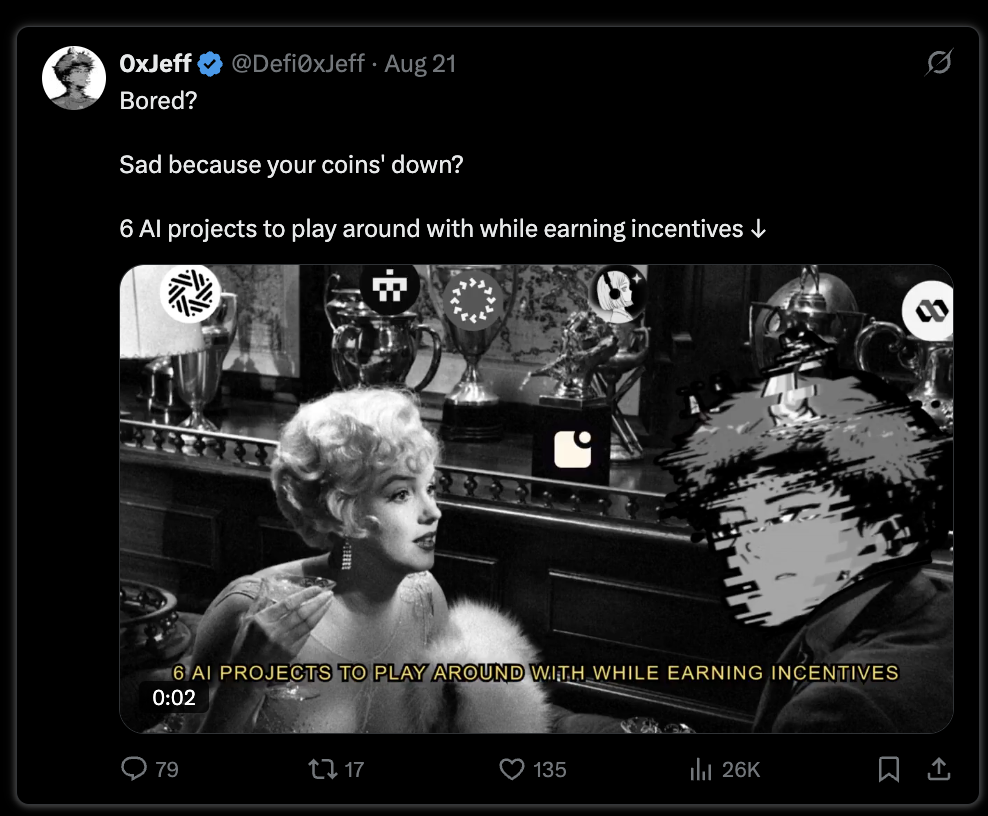988x816 pixels.
Task: Repost the tweet via retweet icon
Action: click(323, 769)
